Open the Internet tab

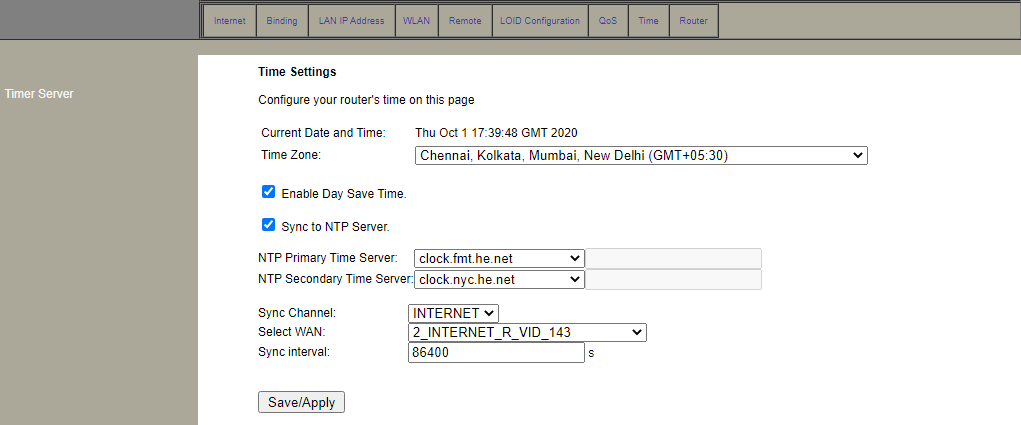tap(229, 21)
